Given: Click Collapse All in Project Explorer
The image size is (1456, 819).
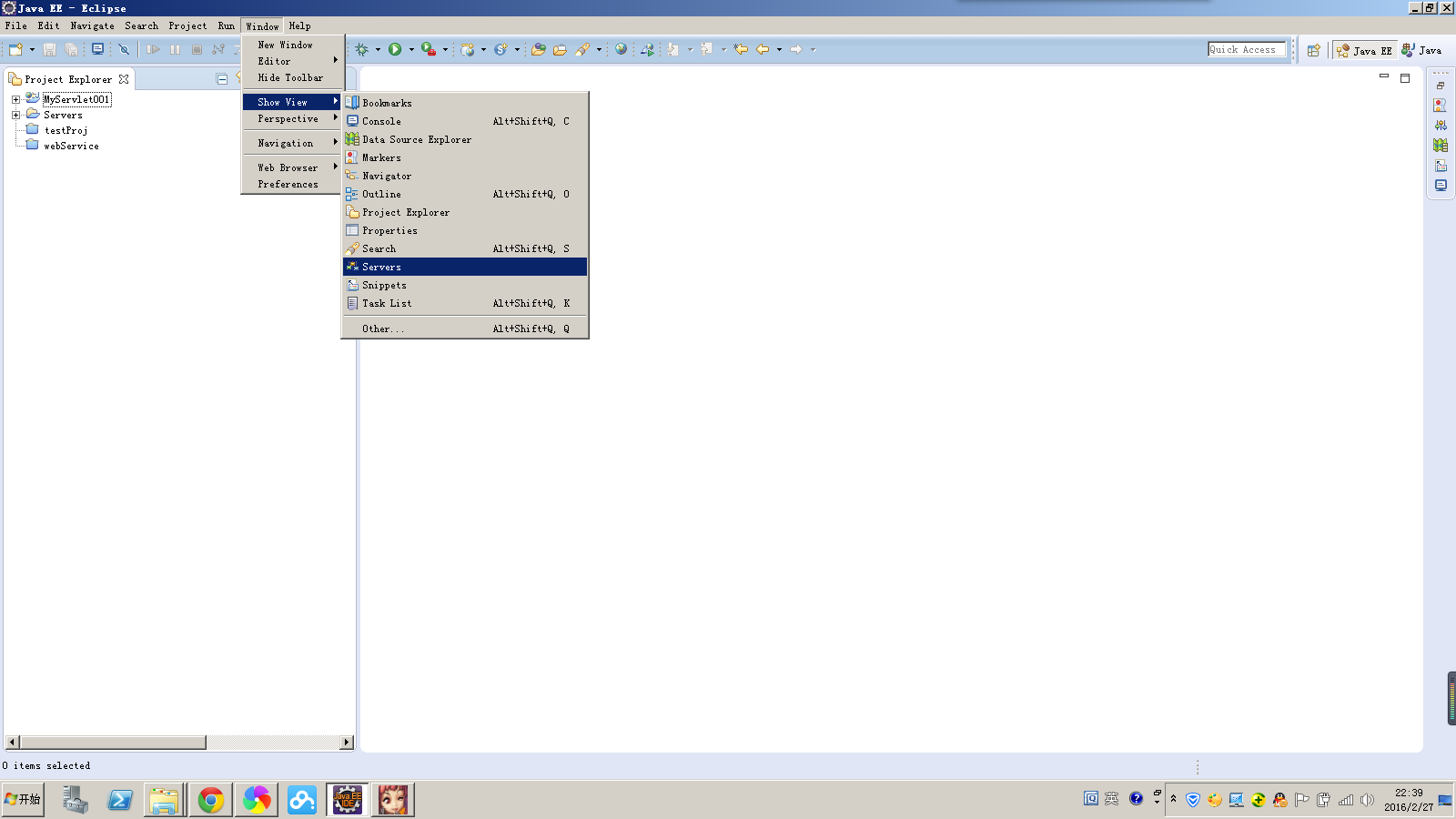Looking at the screenshot, I should point(222,79).
